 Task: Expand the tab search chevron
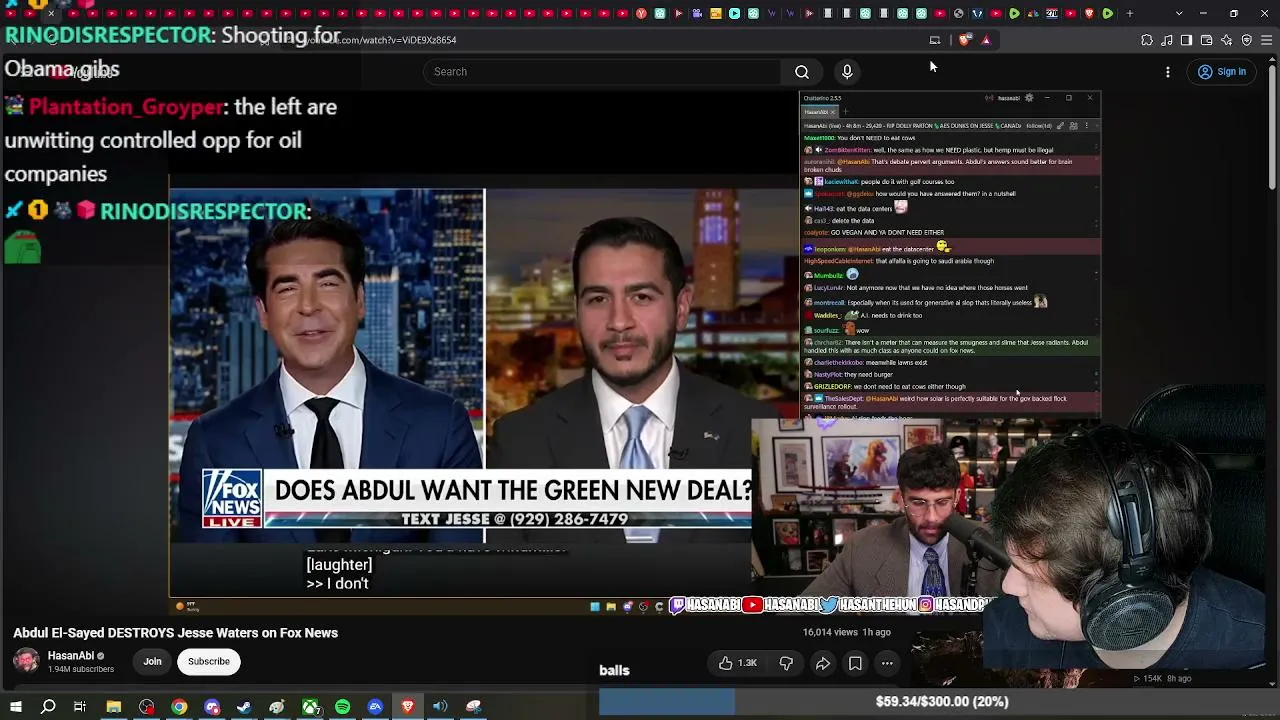coord(1179,13)
